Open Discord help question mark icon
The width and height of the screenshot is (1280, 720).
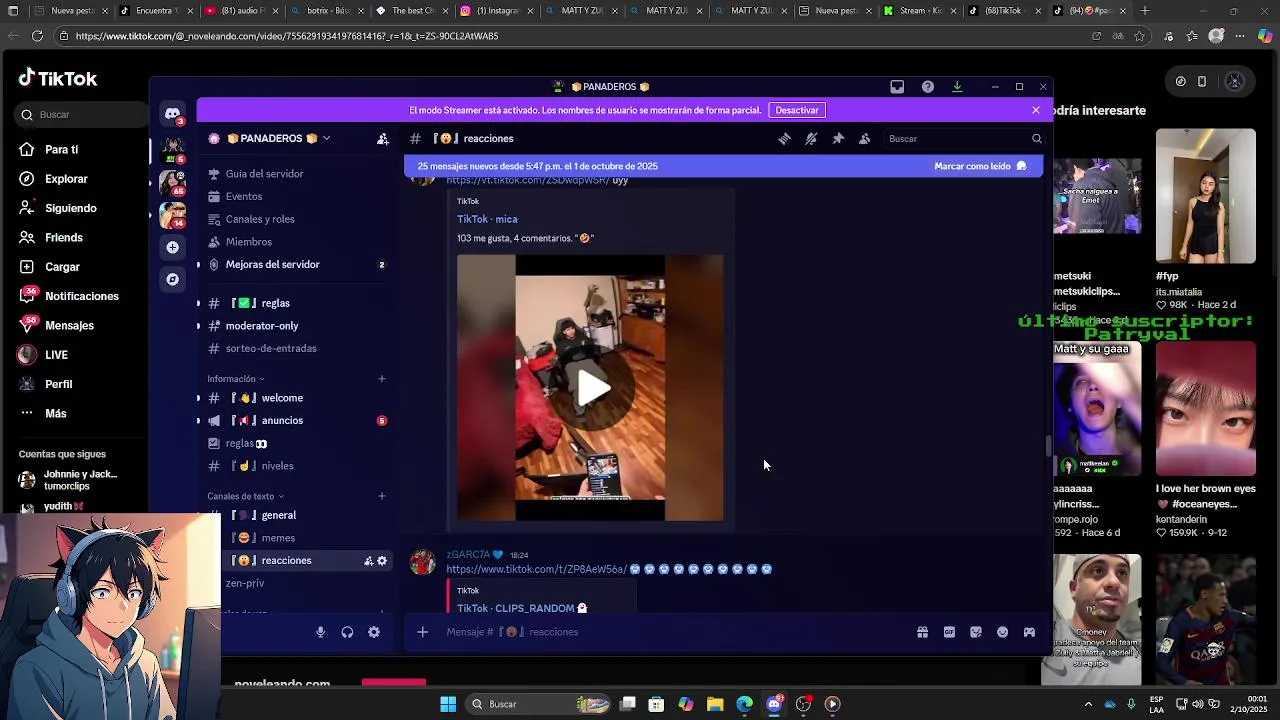click(928, 87)
